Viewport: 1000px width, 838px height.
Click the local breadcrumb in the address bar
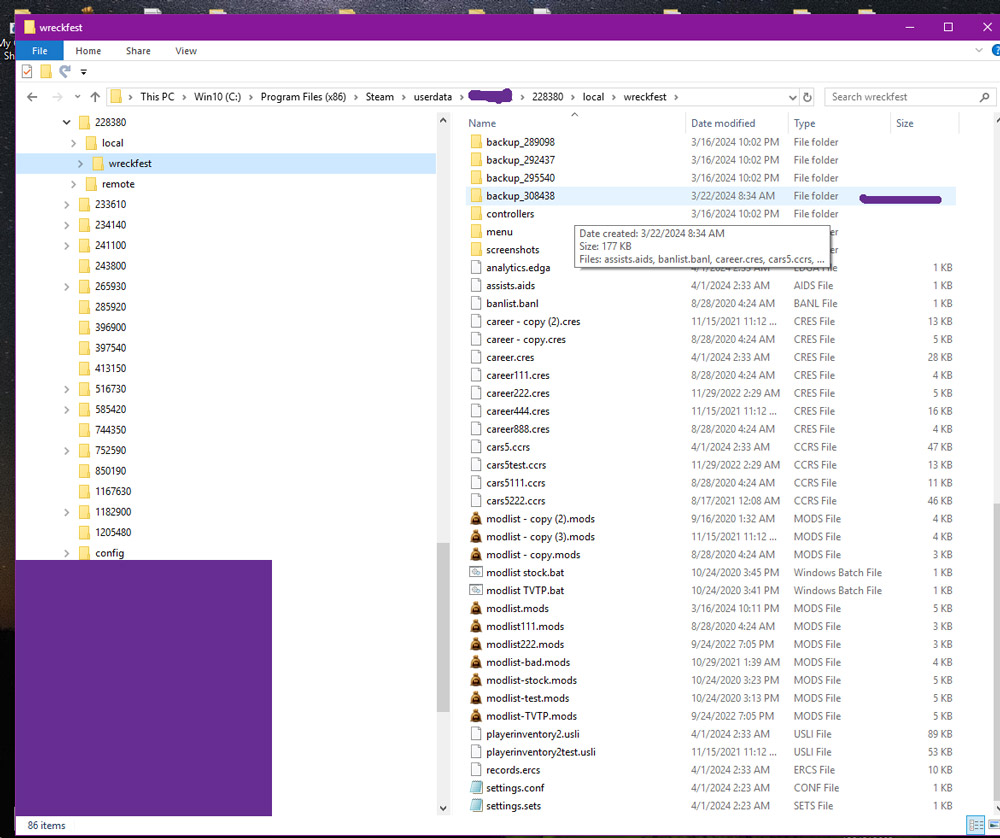click(593, 97)
